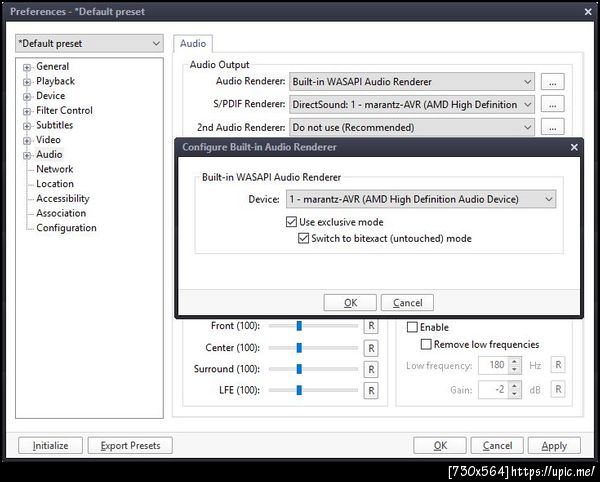600x482 pixels.
Task: Reset Front level with R button
Action: (x=371, y=326)
